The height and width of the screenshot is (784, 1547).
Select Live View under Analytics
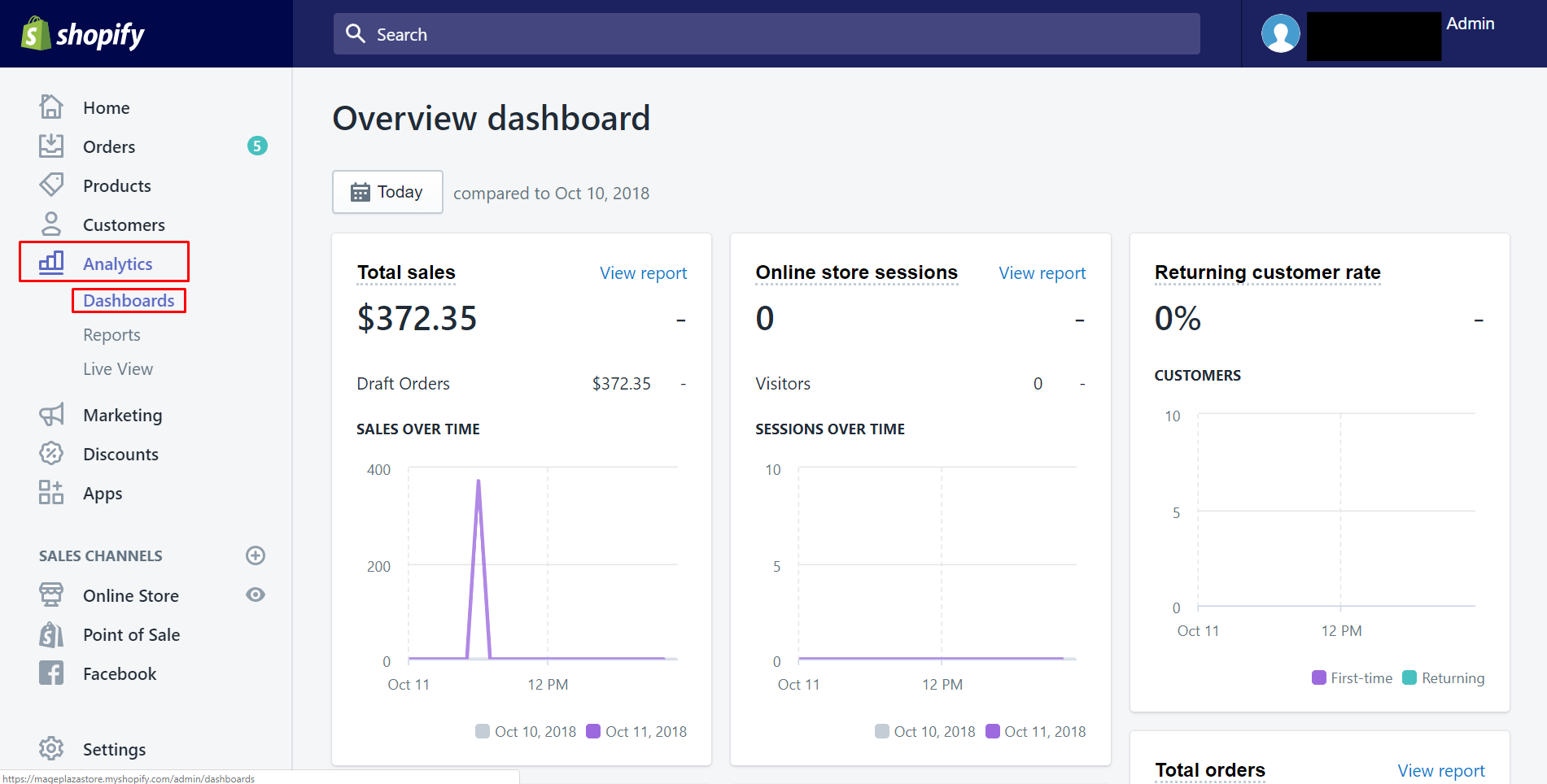(118, 369)
